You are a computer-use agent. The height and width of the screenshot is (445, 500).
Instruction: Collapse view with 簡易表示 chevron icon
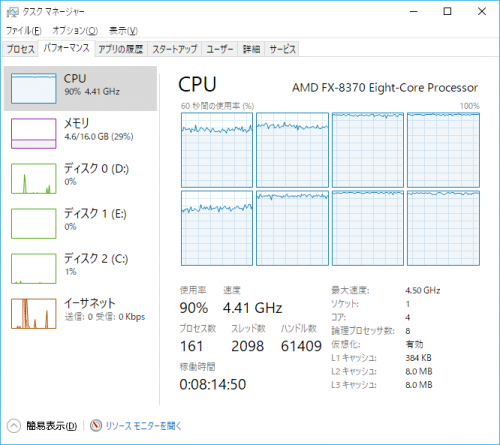pyautogui.click(x=14, y=426)
